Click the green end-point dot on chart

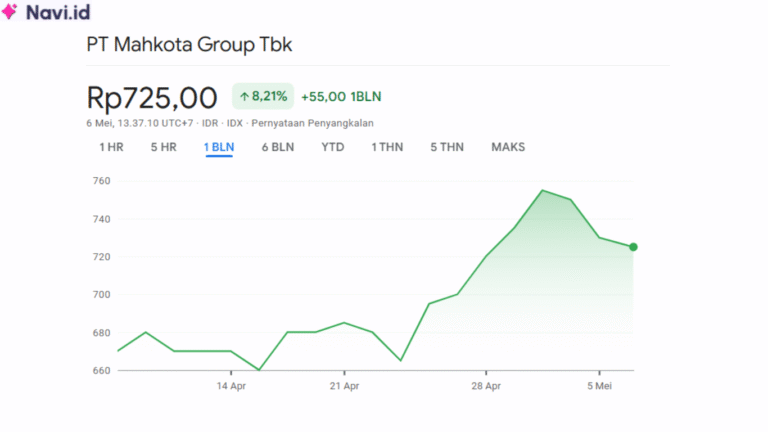point(633,247)
